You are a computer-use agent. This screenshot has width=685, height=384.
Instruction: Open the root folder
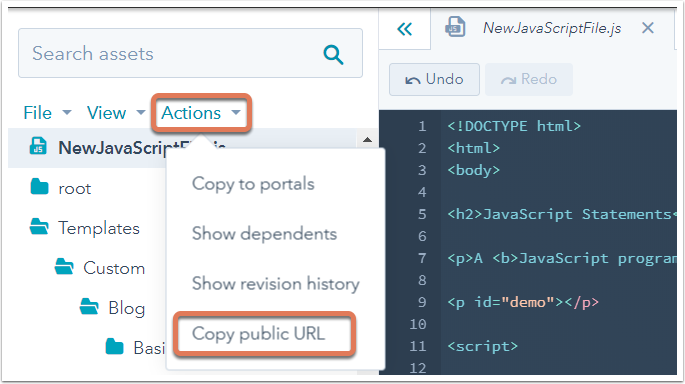pyautogui.click(x=75, y=188)
